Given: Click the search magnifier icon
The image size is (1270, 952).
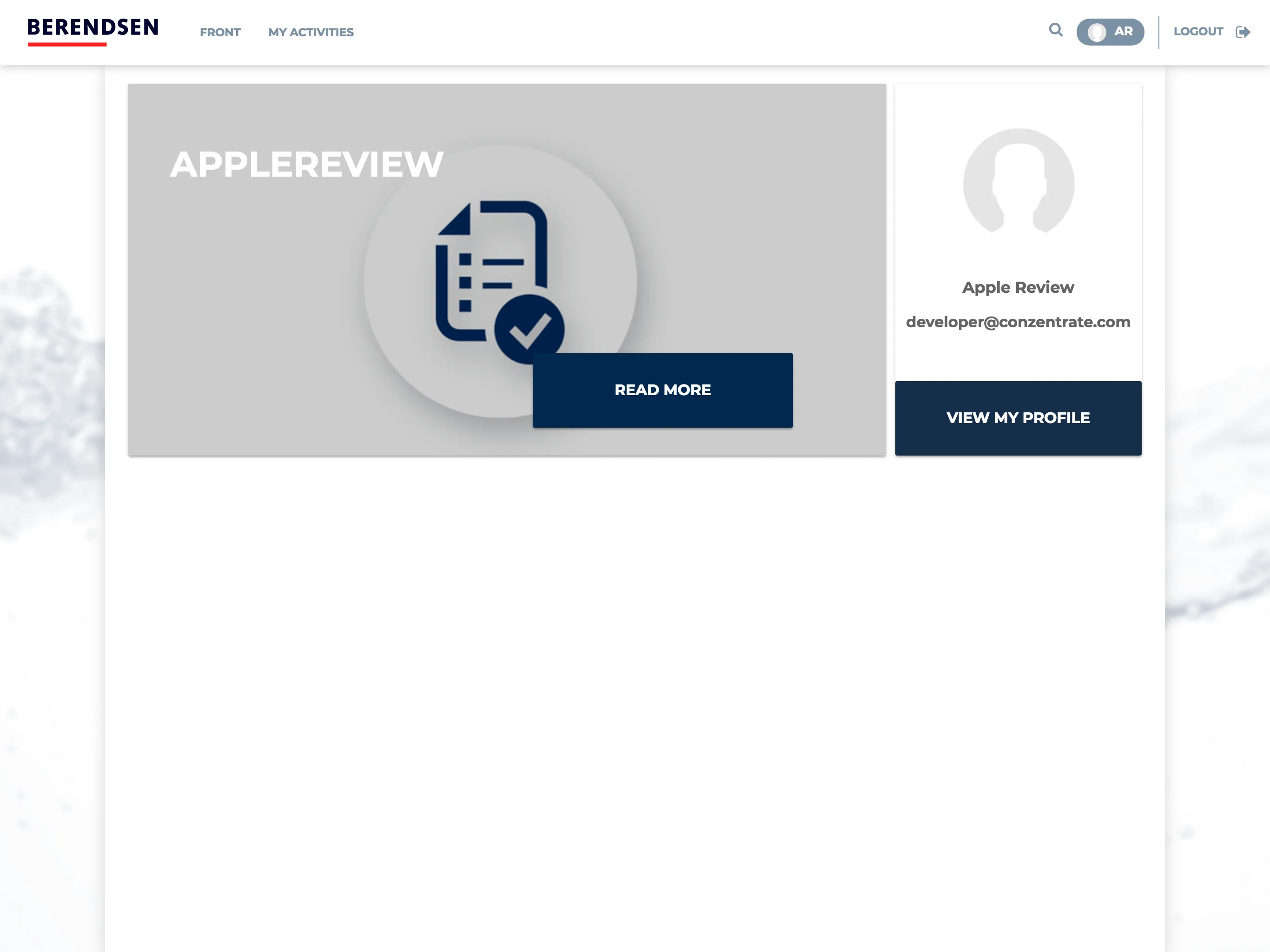Looking at the screenshot, I should pos(1055,30).
